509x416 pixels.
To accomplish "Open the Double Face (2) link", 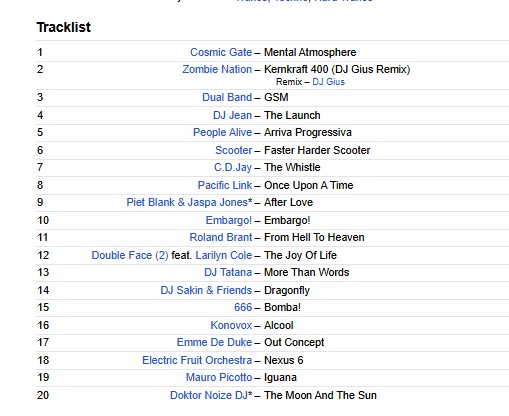I will point(130,255).
